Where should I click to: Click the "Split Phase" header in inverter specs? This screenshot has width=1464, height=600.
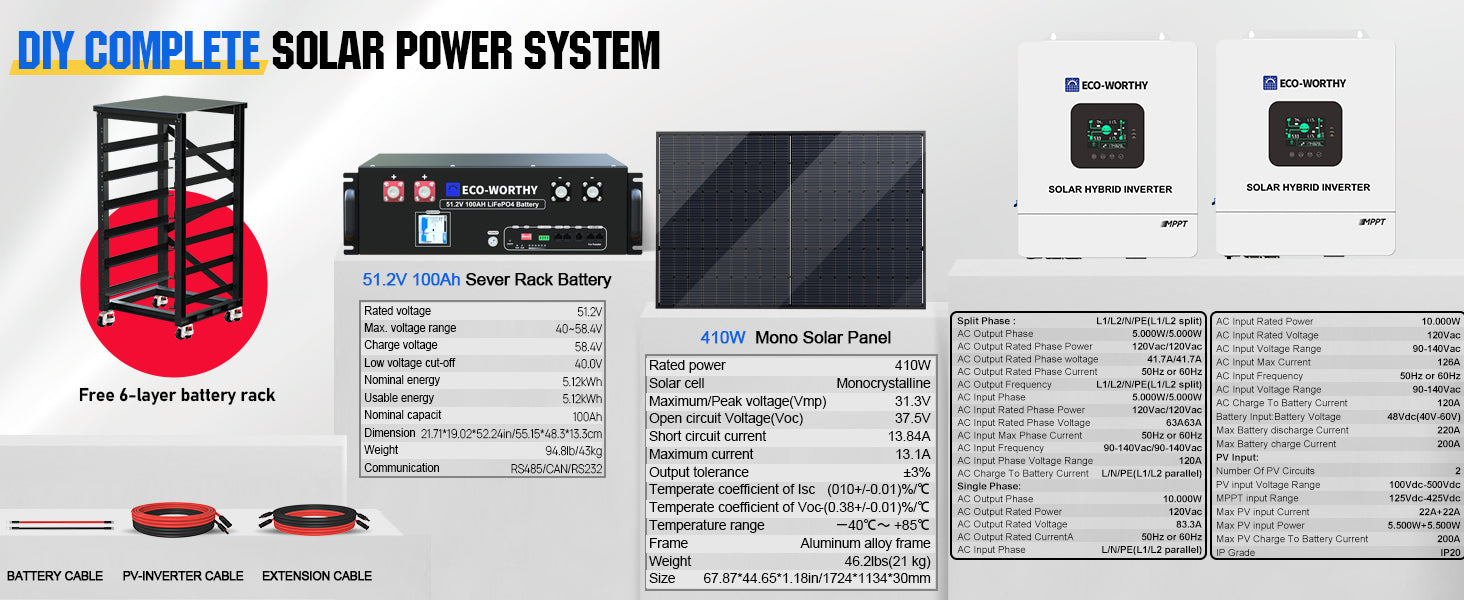pos(986,321)
